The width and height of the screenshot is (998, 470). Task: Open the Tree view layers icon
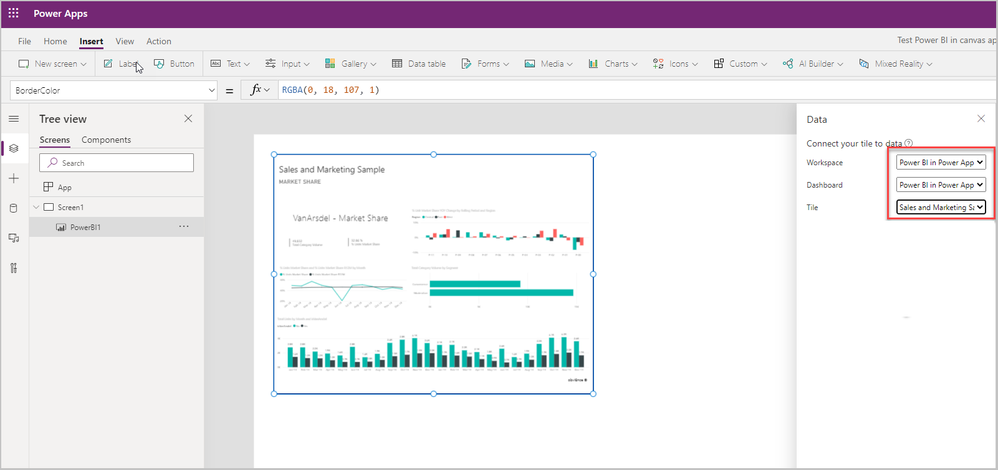tap(13, 148)
